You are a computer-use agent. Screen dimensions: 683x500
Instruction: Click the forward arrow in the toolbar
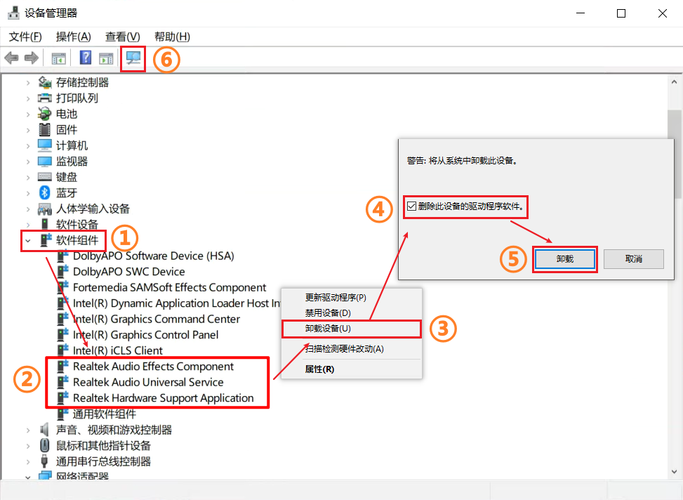pos(32,58)
